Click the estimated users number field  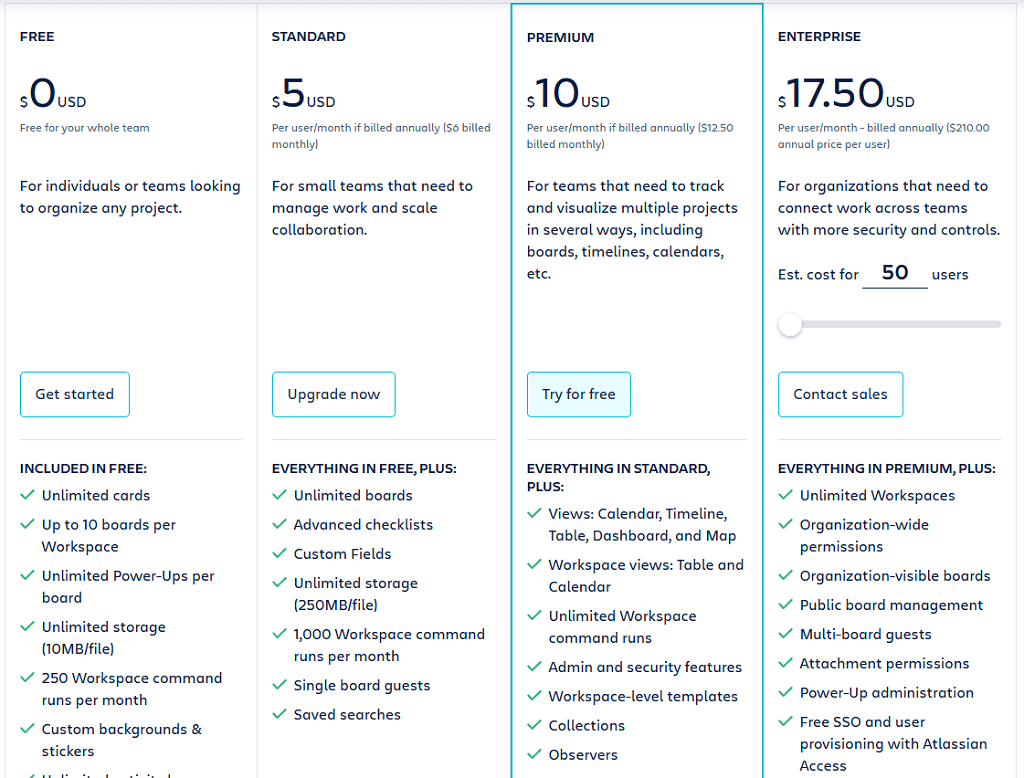pyautogui.click(x=894, y=273)
